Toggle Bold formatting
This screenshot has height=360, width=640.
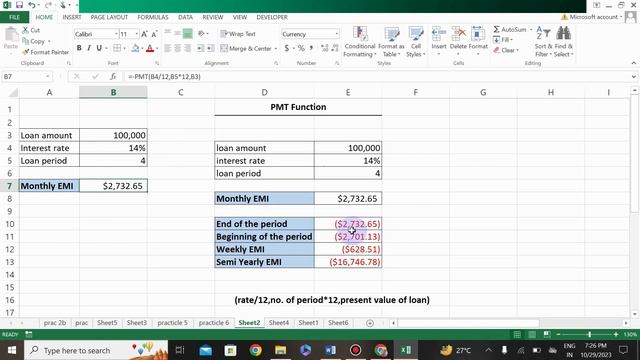[79, 48]
